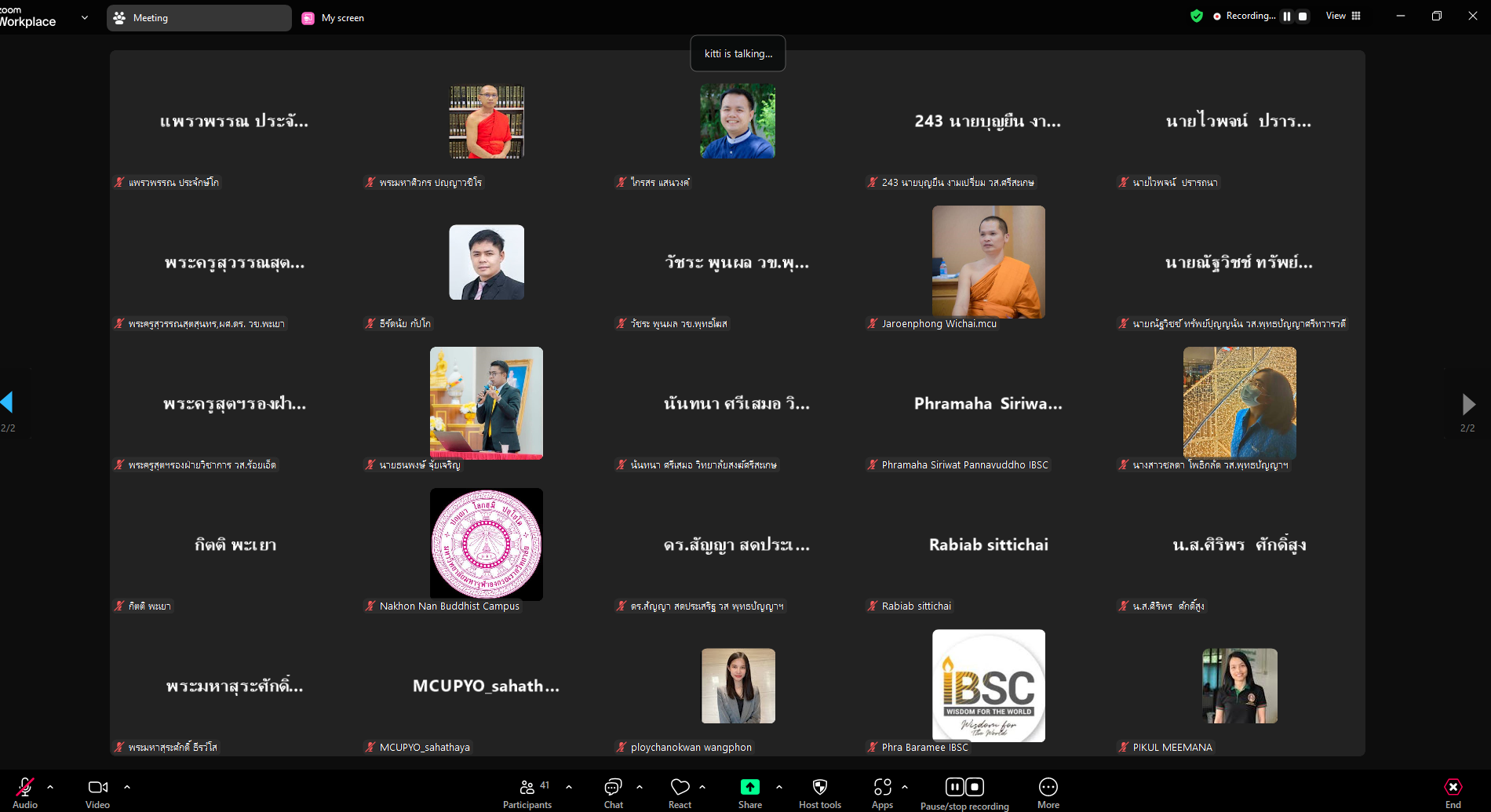Click the green encryption shield icon

(x=1196, y=16)
